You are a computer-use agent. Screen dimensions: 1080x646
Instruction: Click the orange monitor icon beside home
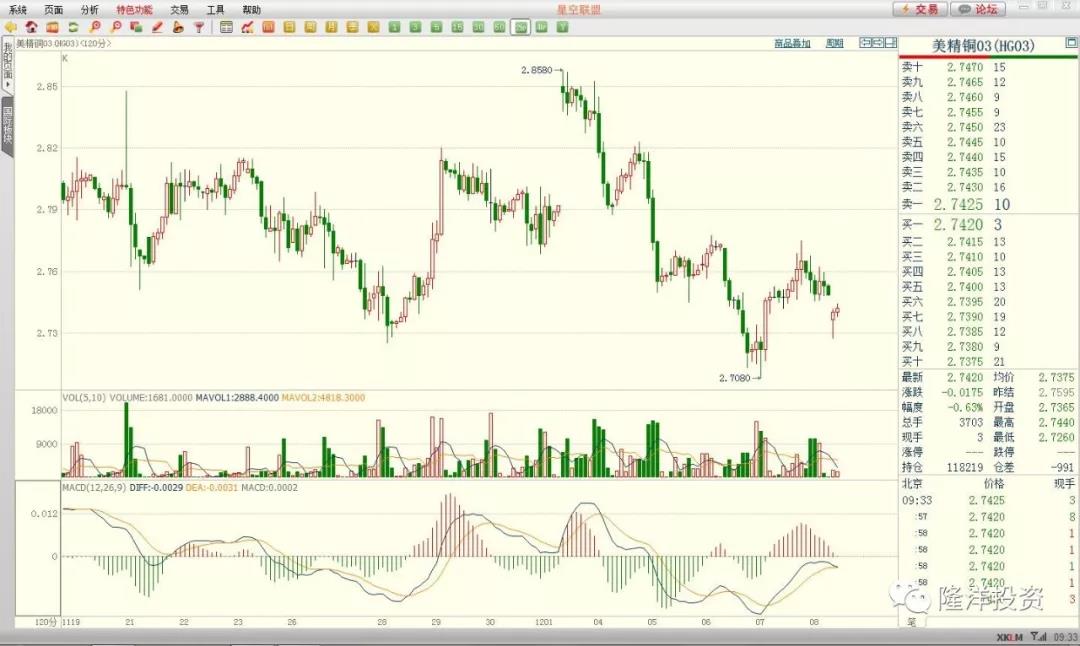pos(52,28)
